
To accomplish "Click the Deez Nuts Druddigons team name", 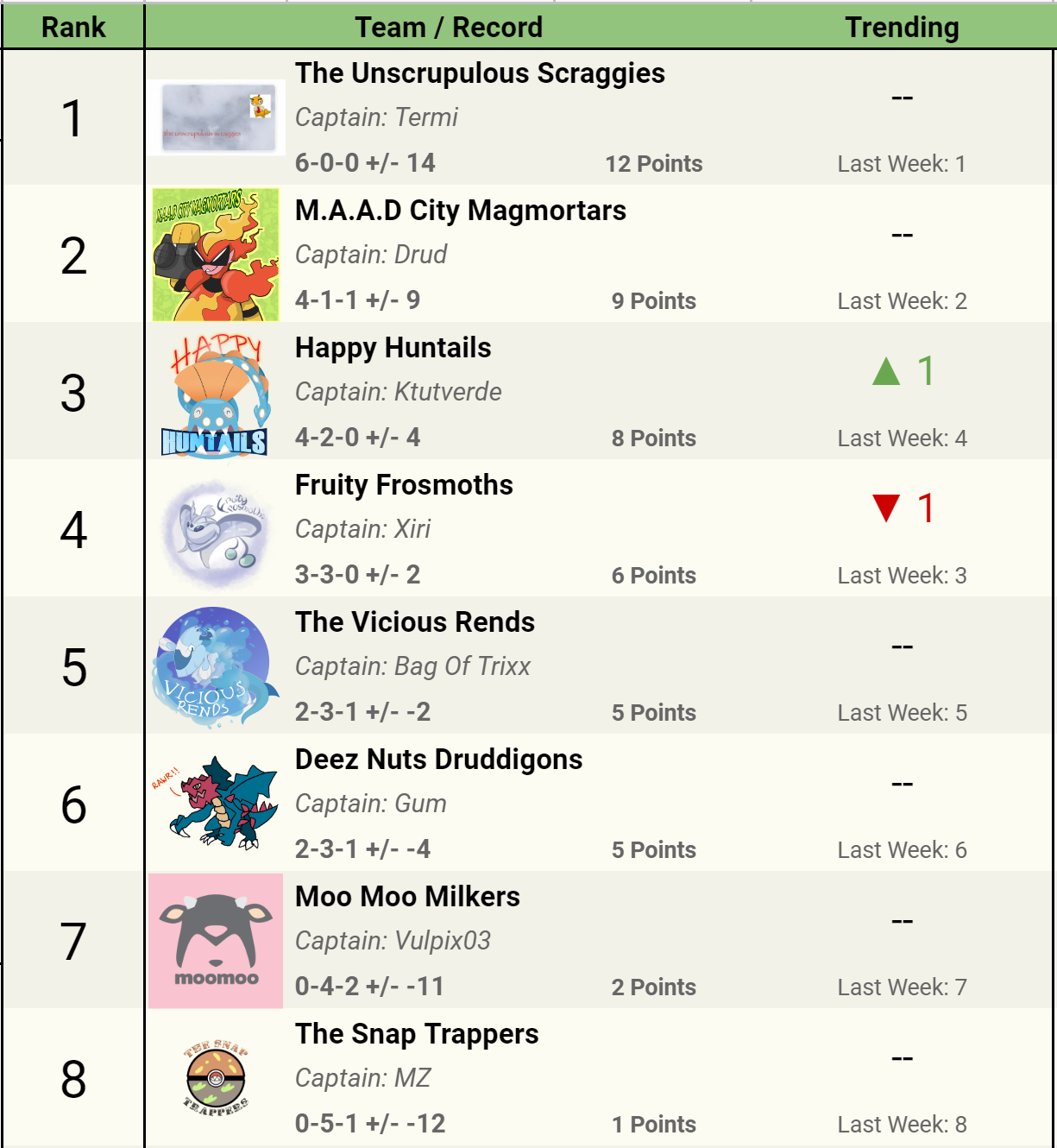I will click(x=439, y=760).
